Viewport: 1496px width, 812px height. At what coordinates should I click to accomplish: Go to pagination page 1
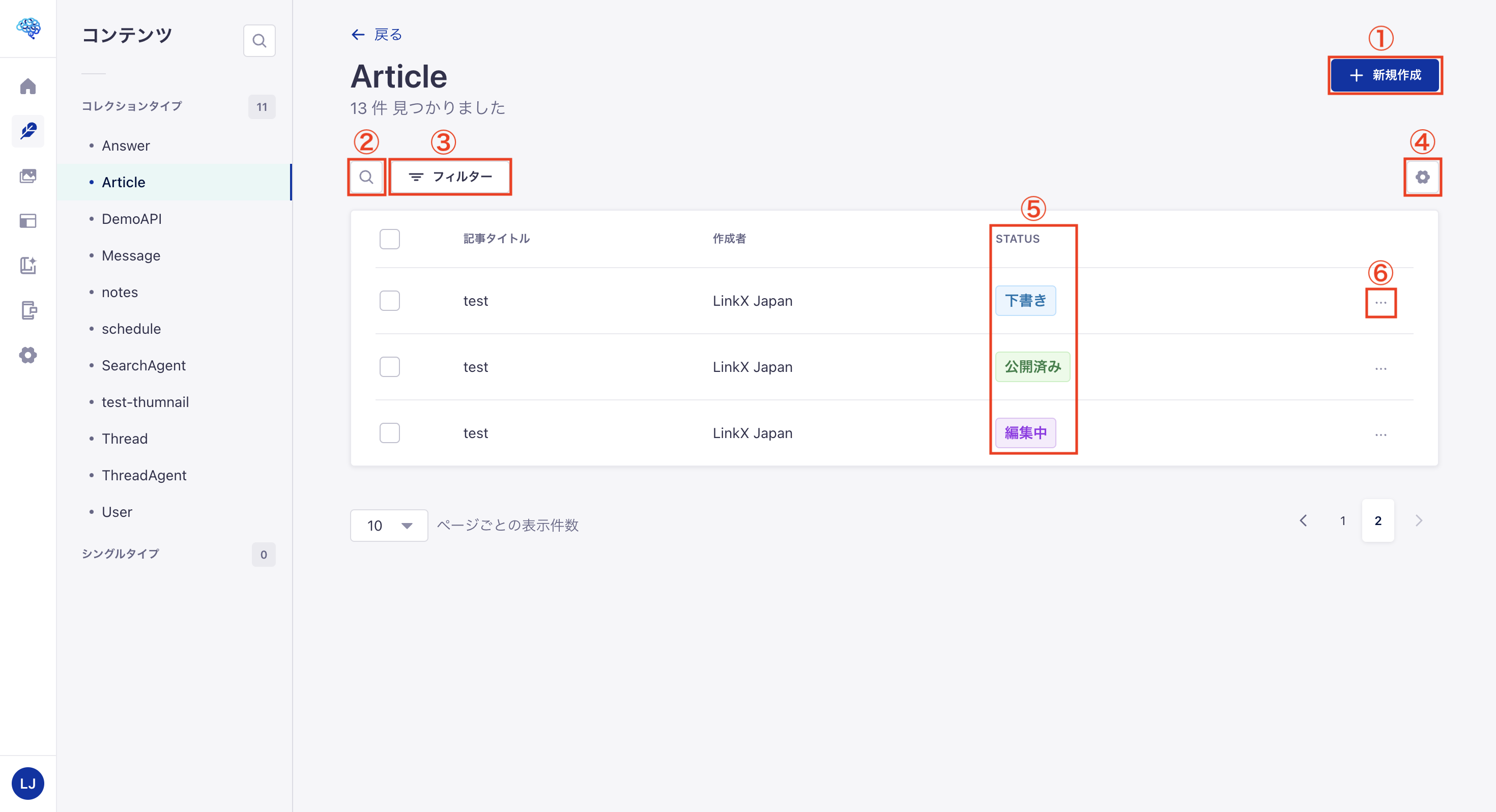coord(1342,521)
